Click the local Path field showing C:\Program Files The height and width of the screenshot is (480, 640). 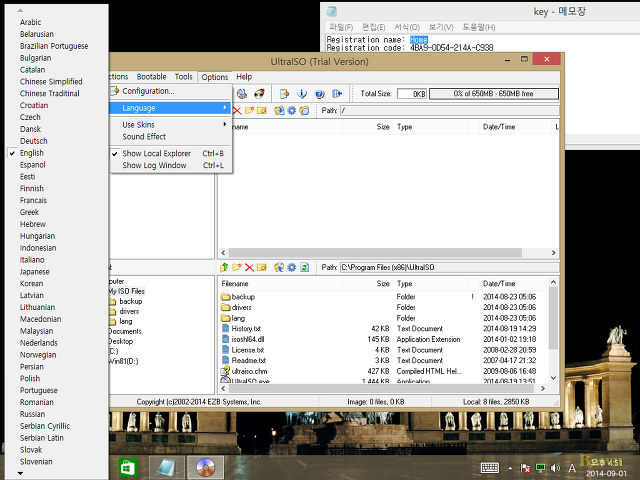click(449, 267)
